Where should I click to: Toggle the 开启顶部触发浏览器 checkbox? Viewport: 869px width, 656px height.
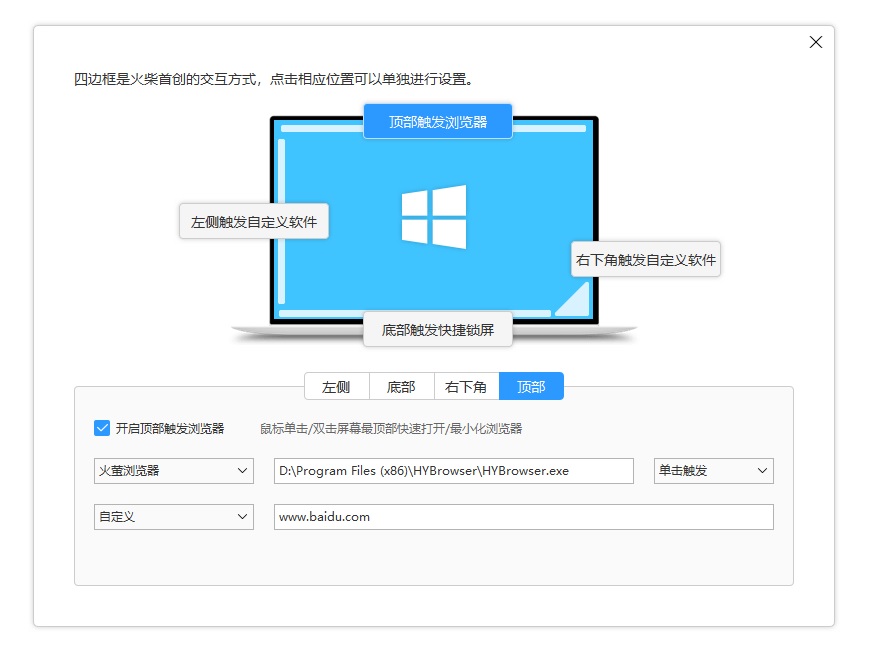[x=100, y=427]
